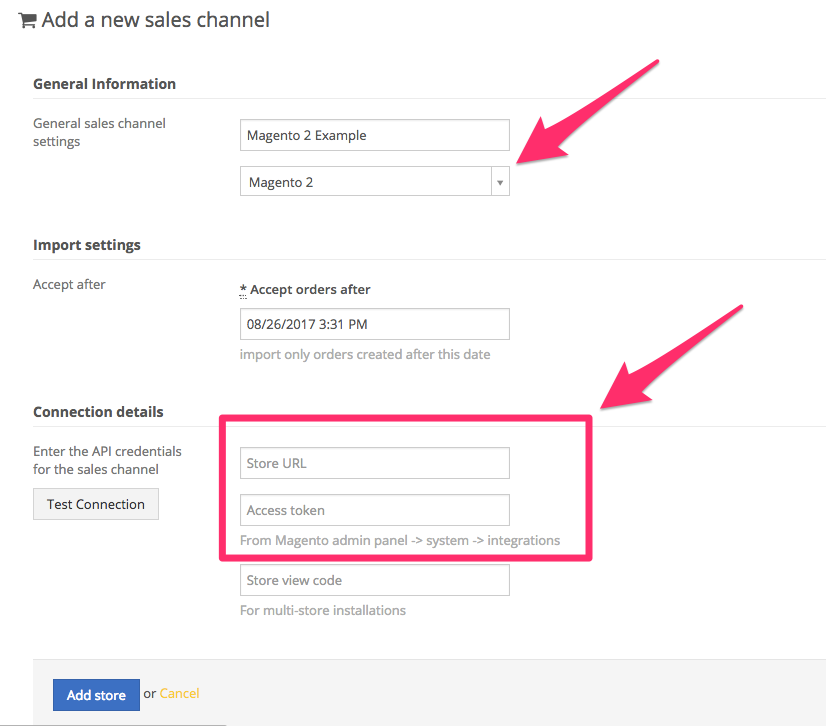Click the For multi-store installations hint text

(x=323, y=610)
